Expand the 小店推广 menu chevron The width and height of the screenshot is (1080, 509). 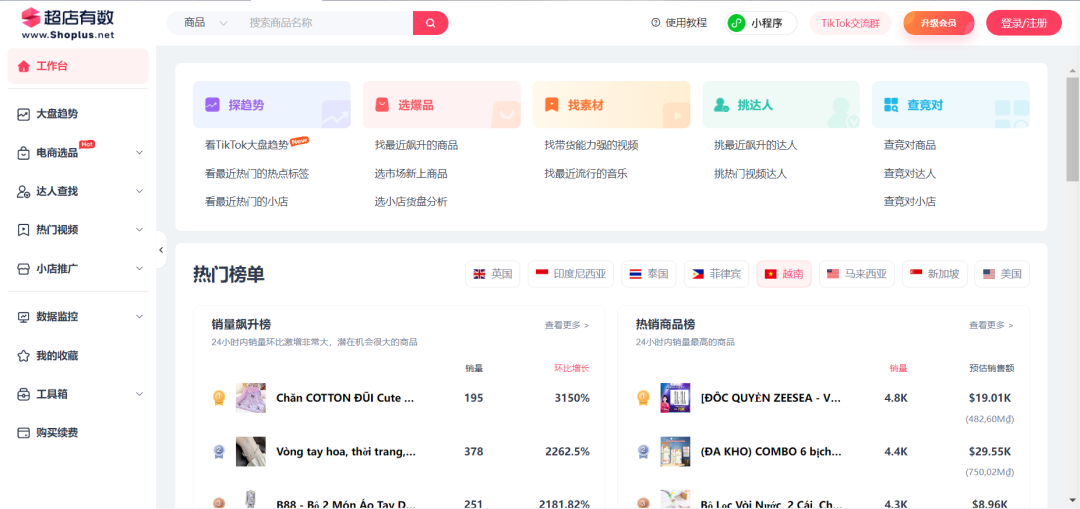(x=139, y=268)
